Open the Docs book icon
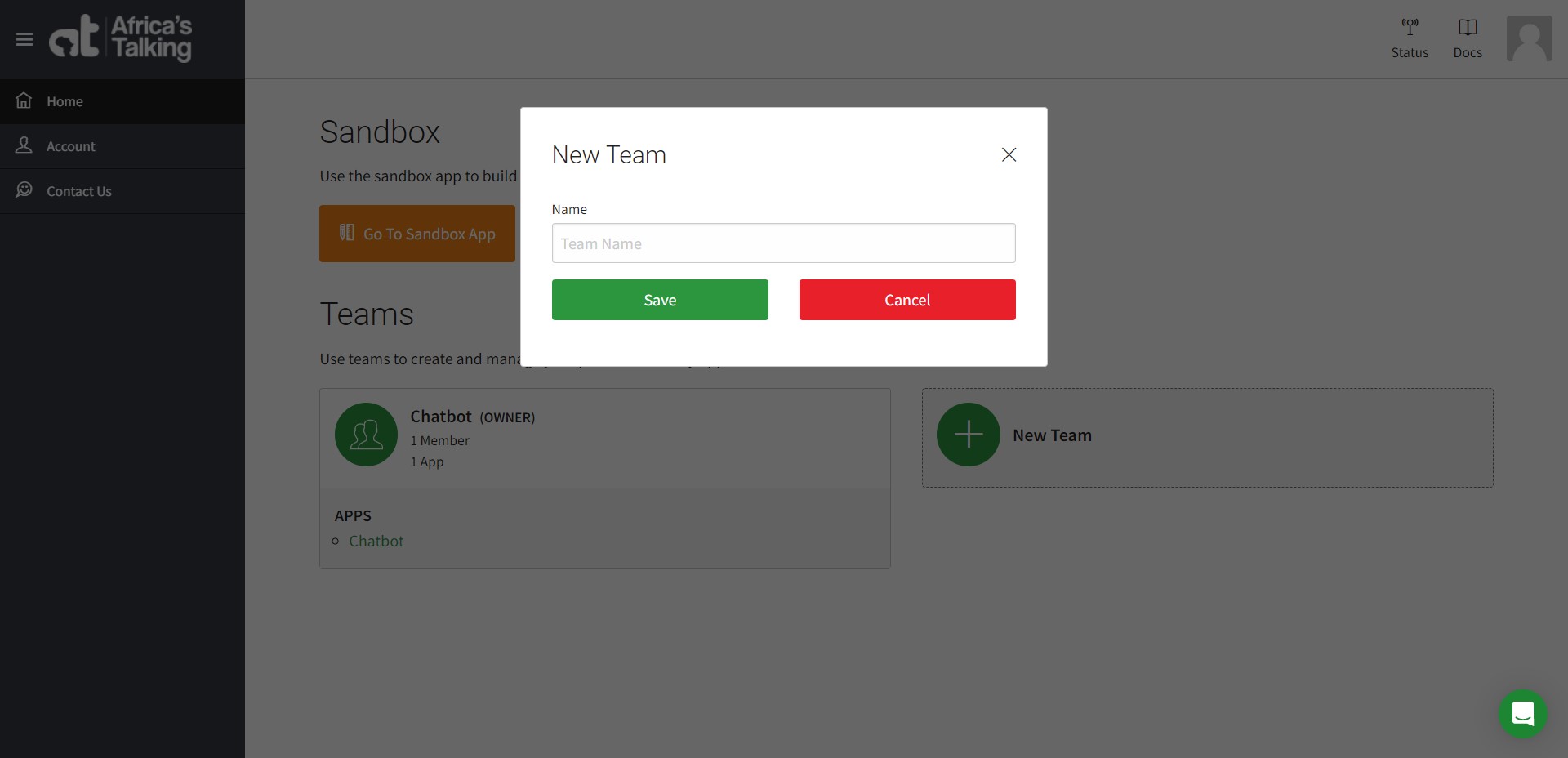The width and height of the screenshot is (1568, 758). point(1467,28)
